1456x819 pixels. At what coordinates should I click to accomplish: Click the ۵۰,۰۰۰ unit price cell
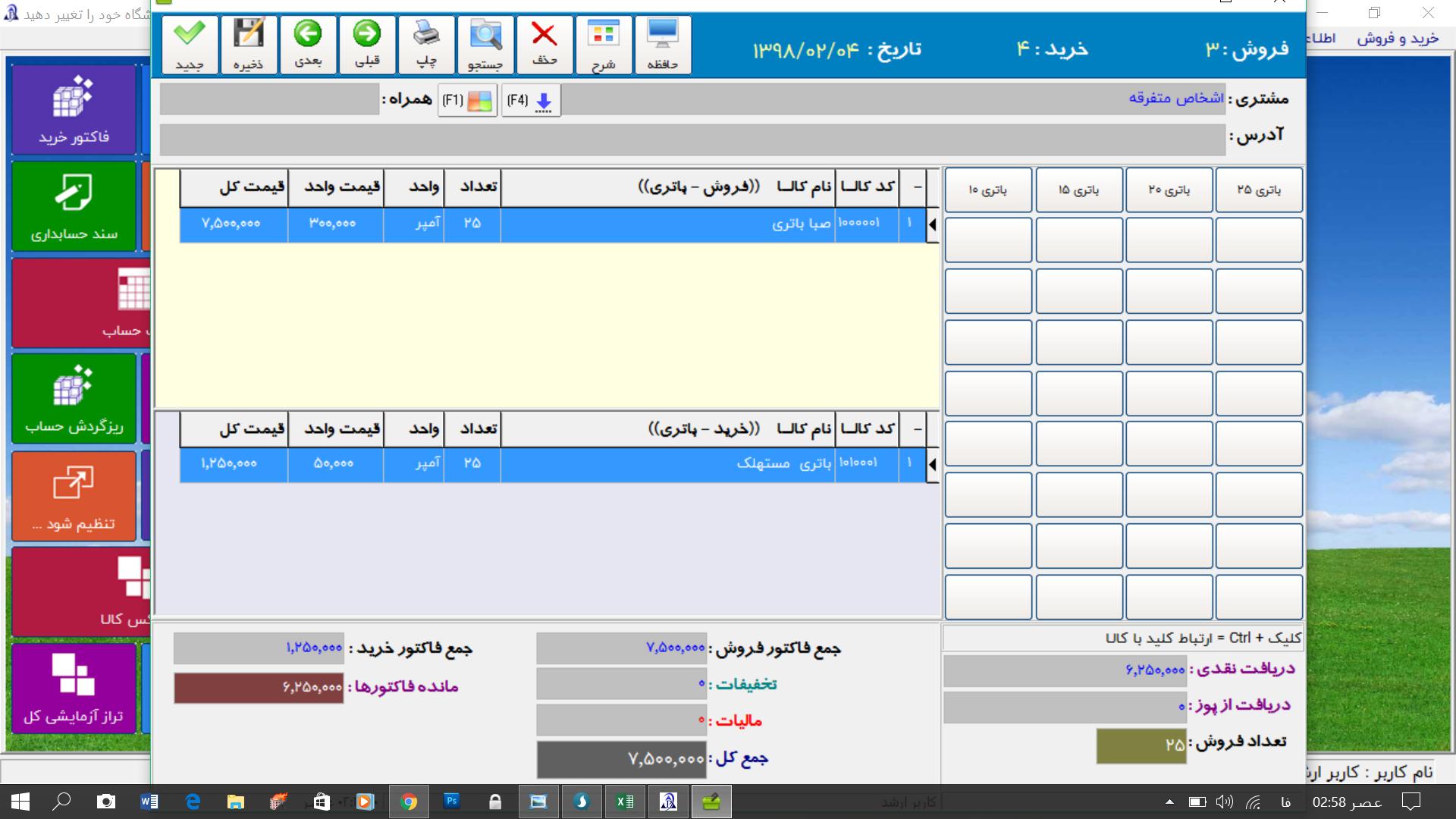(x=335, y=464)
